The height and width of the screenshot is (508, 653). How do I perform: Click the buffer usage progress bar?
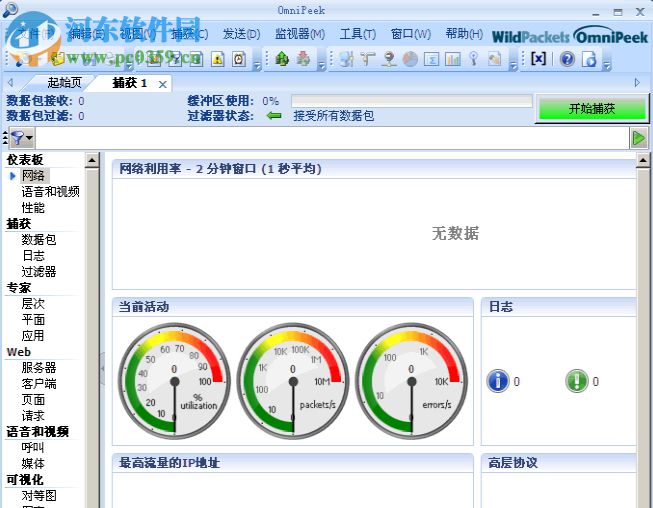pos(412,101)
